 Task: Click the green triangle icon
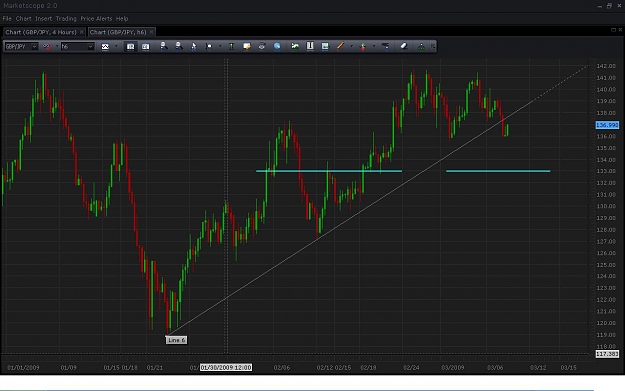(421, 46)
